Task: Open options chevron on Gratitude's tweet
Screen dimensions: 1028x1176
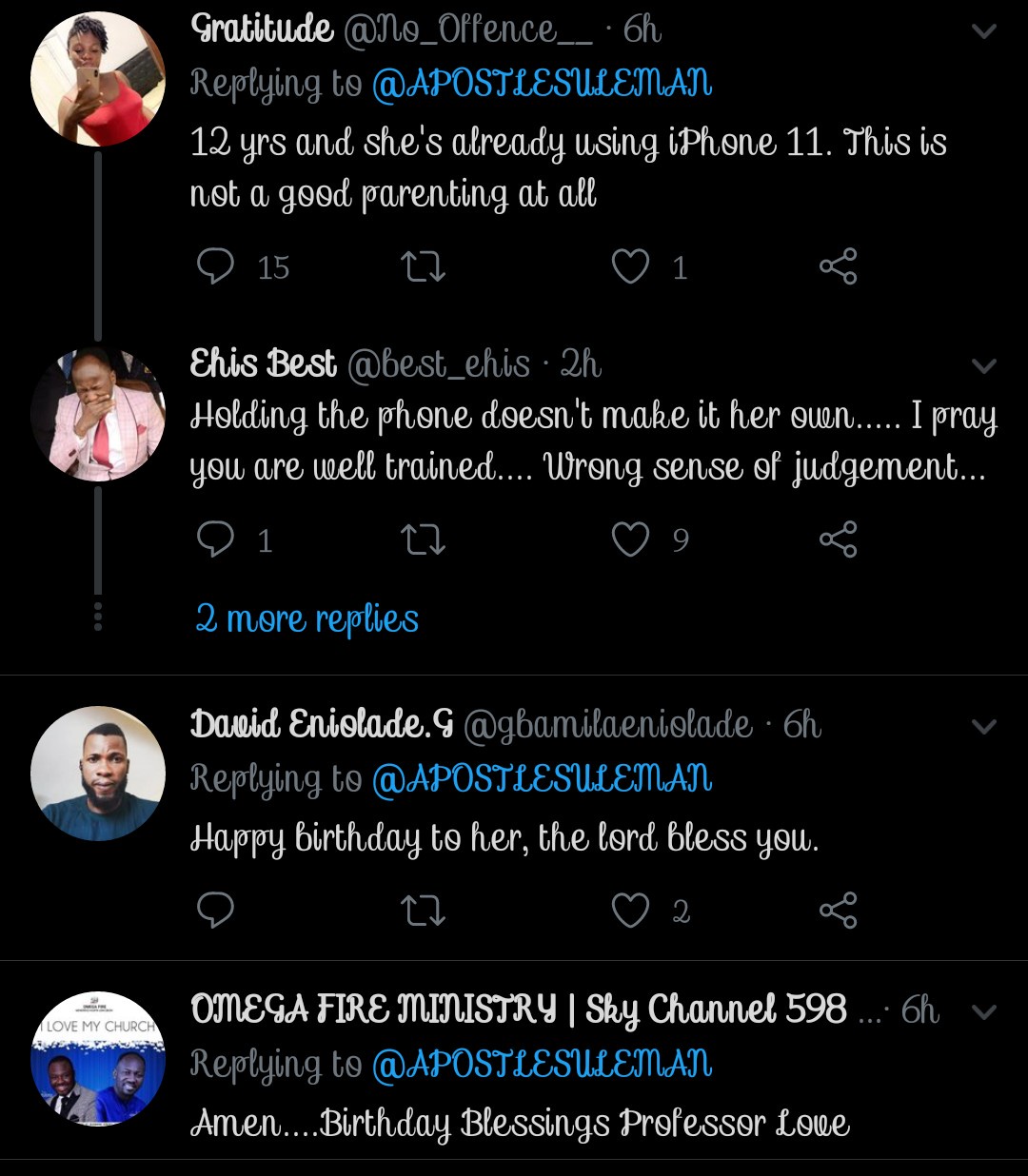Action: pyautogui.click(x=983, y=31)
